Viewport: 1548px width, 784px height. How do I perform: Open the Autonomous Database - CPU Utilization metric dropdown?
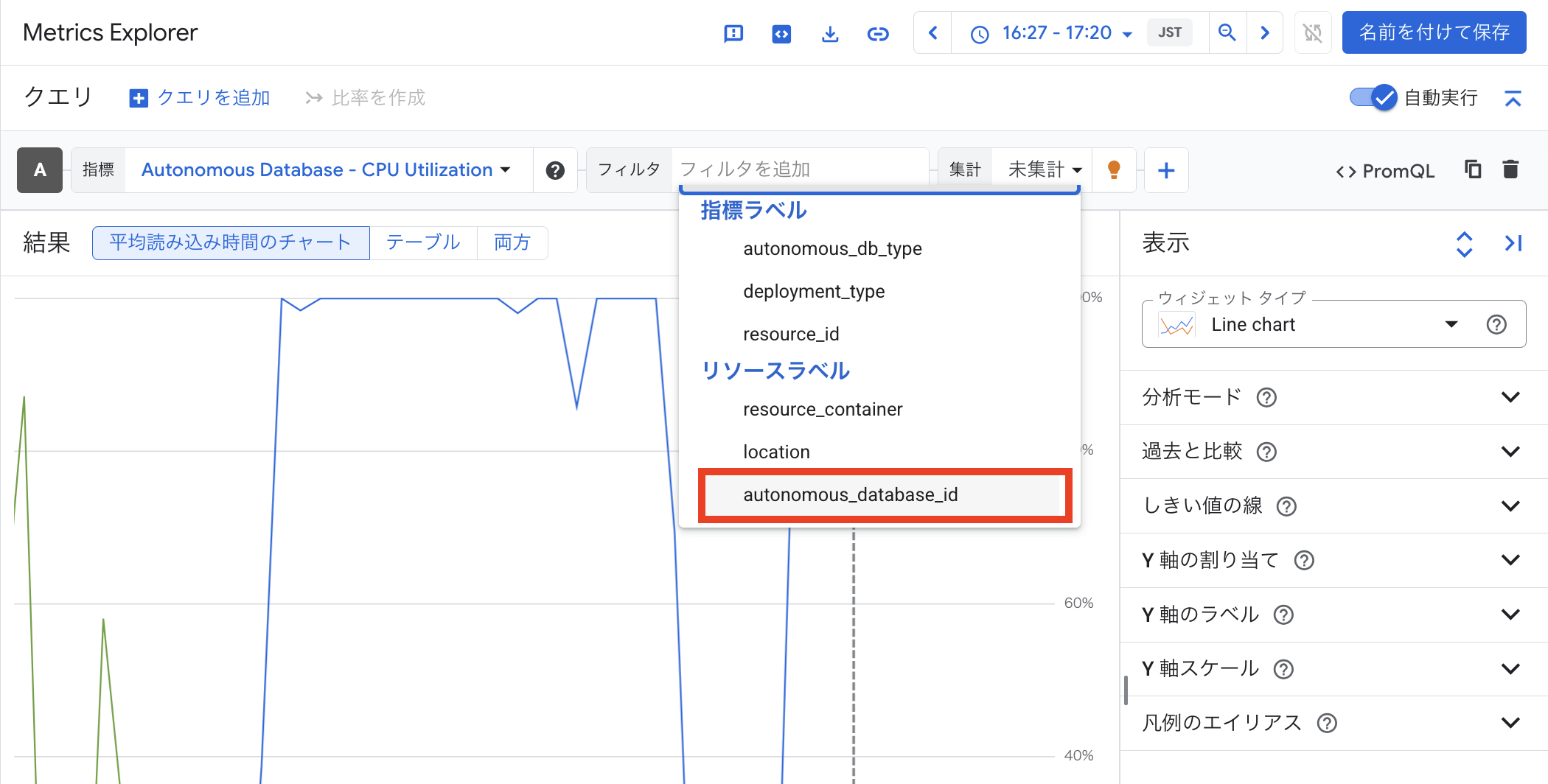pos(324,169)
